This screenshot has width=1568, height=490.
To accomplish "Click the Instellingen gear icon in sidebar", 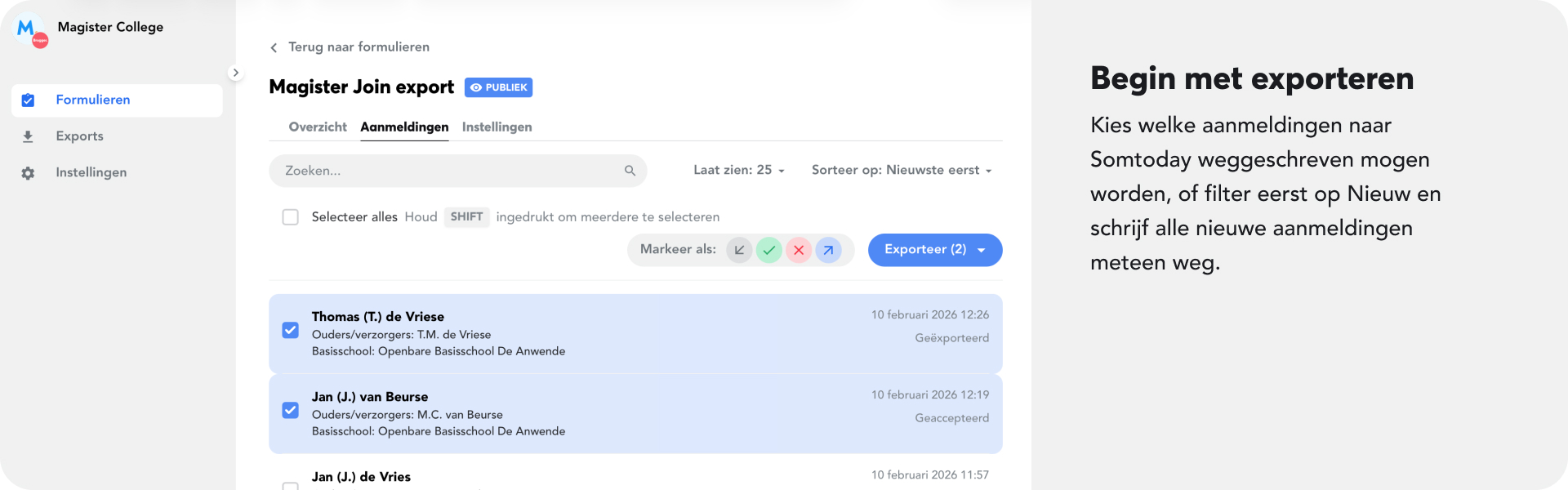I will [x=28, y=173].
